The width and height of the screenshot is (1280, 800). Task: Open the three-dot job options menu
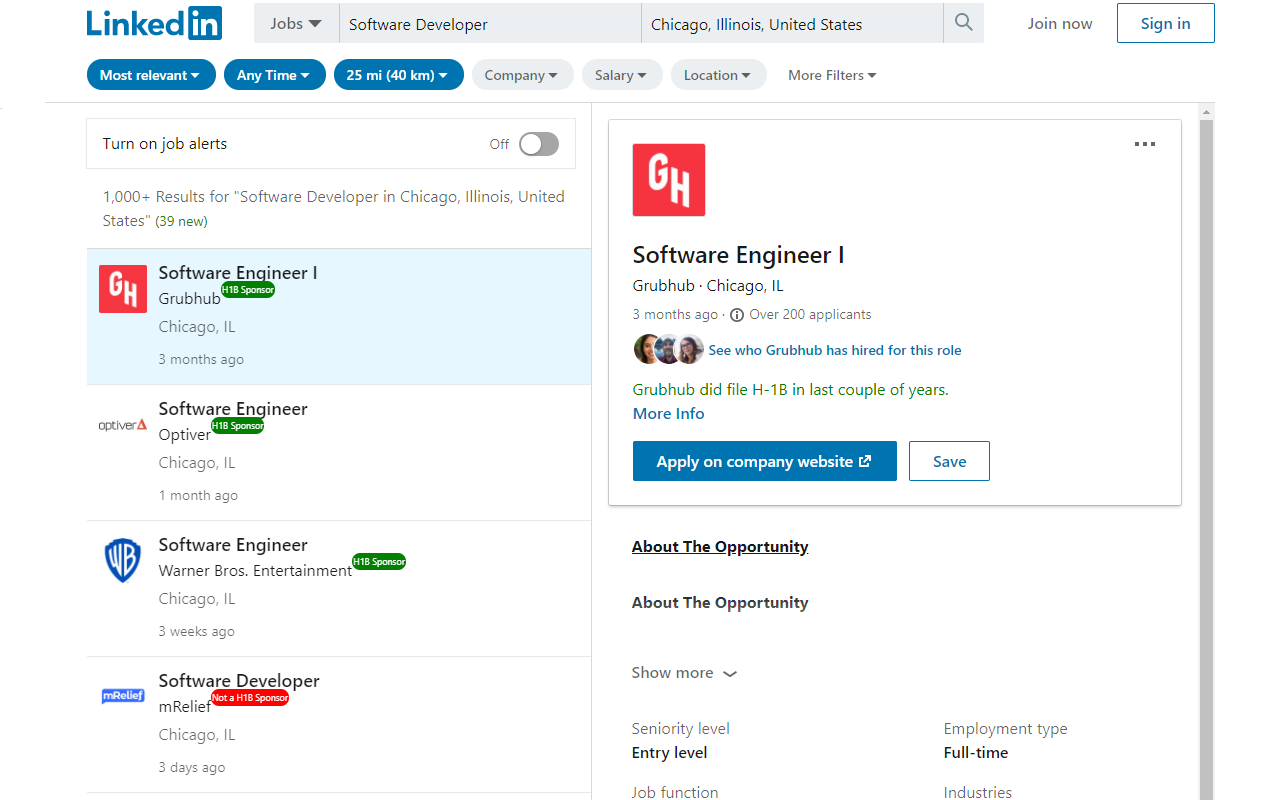pos(1144,144)
